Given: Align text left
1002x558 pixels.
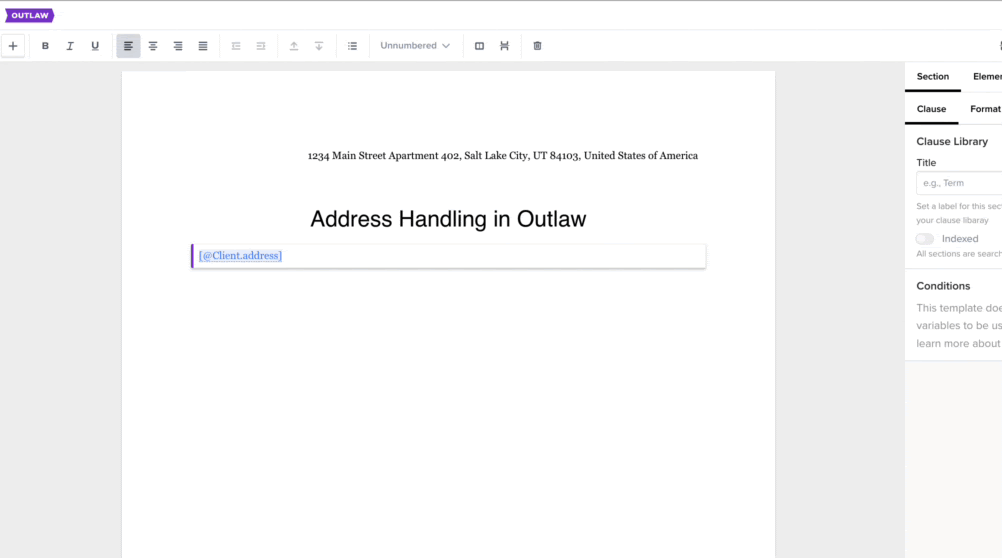Looking at the screenshot, I should [128, 46].
